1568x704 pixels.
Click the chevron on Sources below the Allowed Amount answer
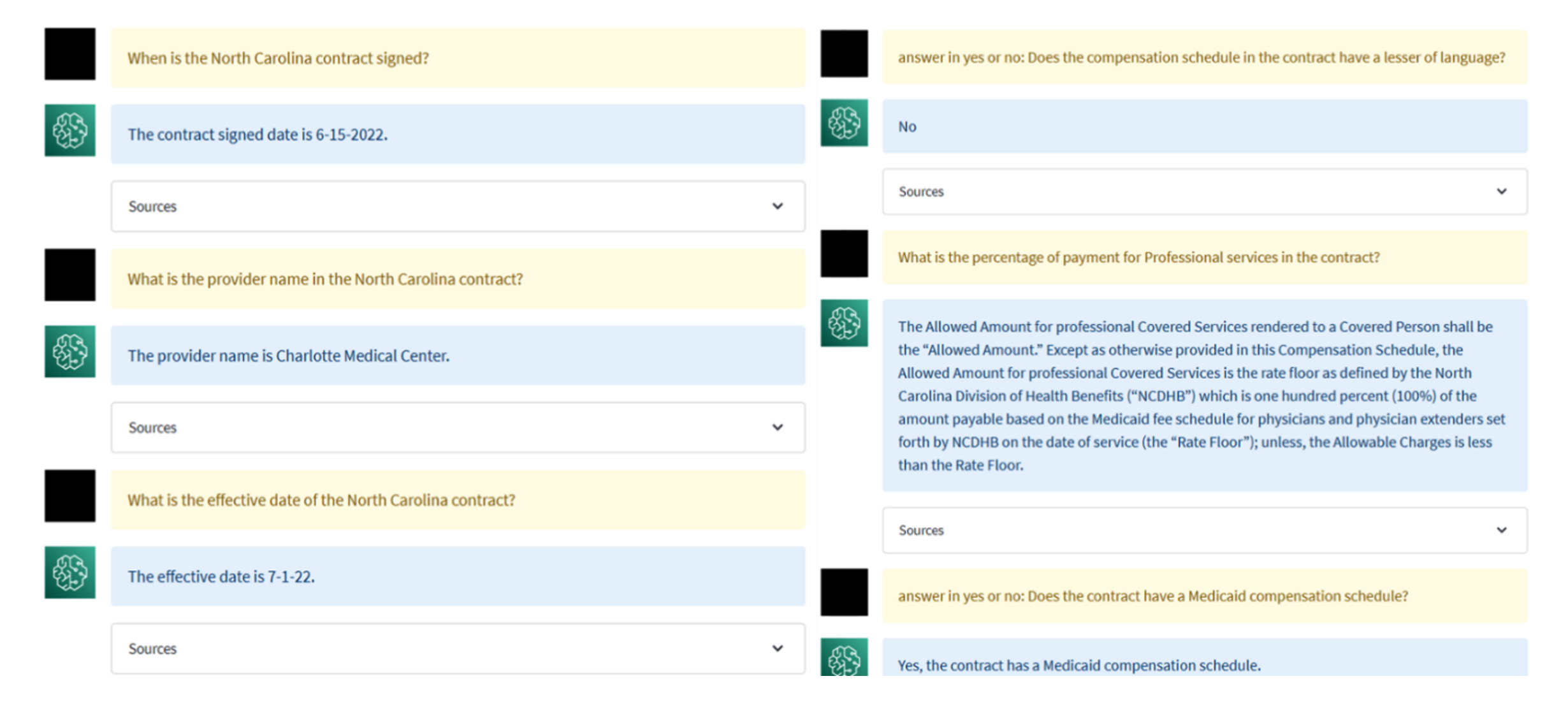click(x=1501, y=530)
